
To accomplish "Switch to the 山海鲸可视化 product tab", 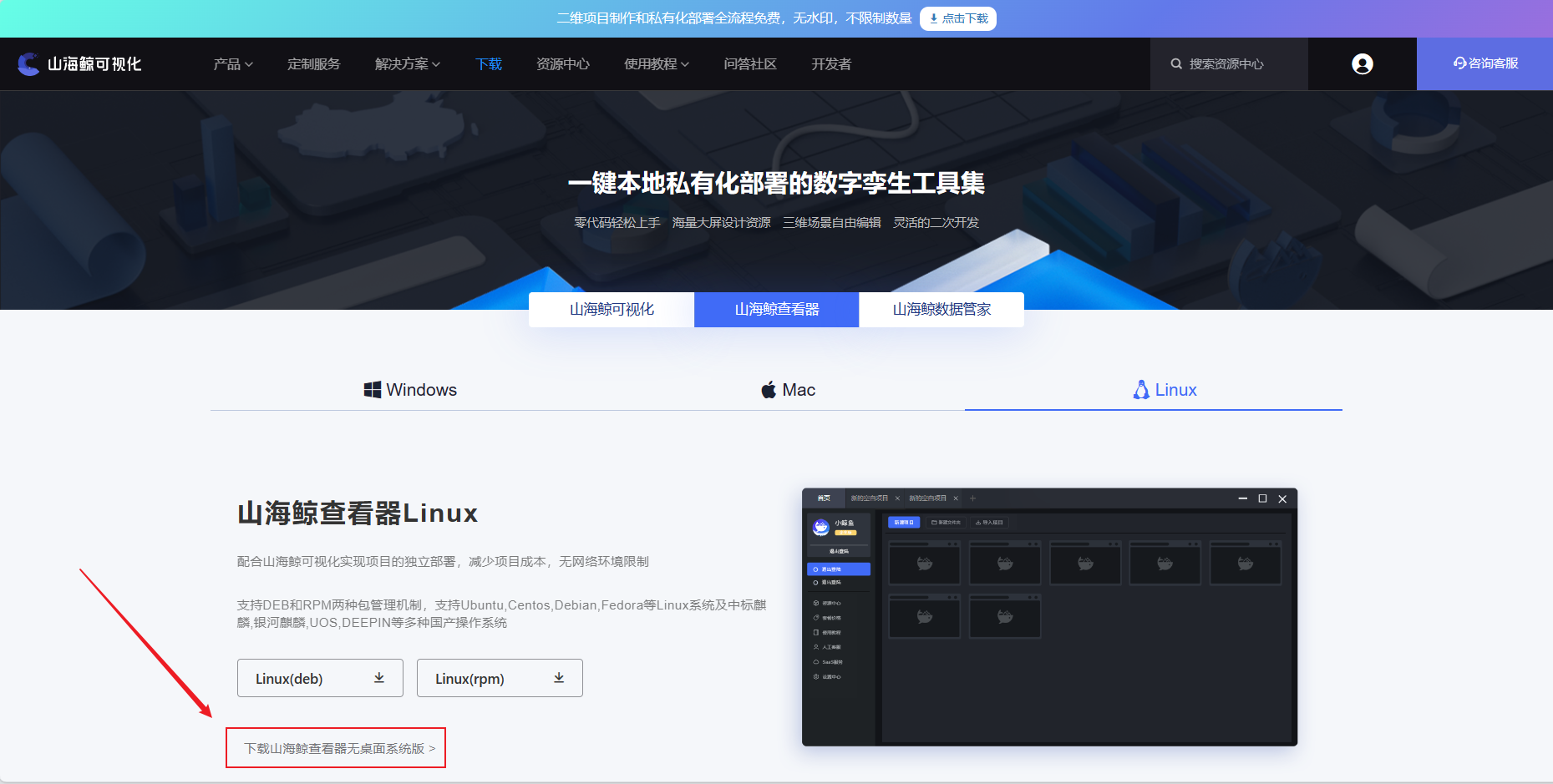I will [612, 310].
